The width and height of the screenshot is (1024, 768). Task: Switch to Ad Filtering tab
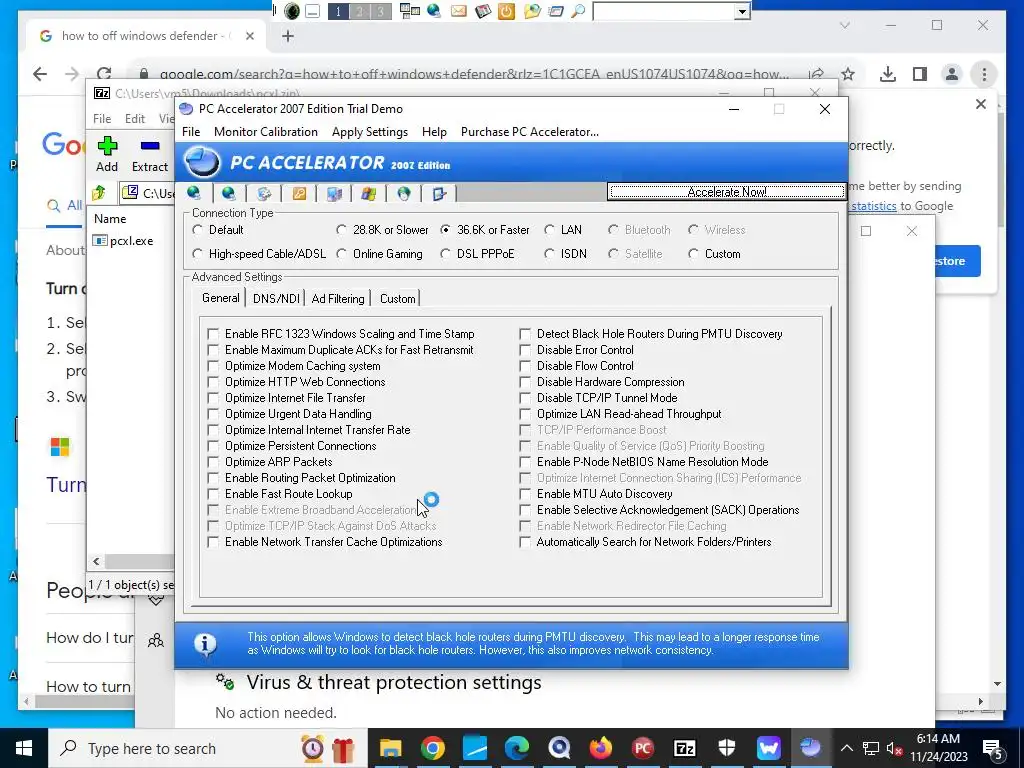(x=338, y=298)
